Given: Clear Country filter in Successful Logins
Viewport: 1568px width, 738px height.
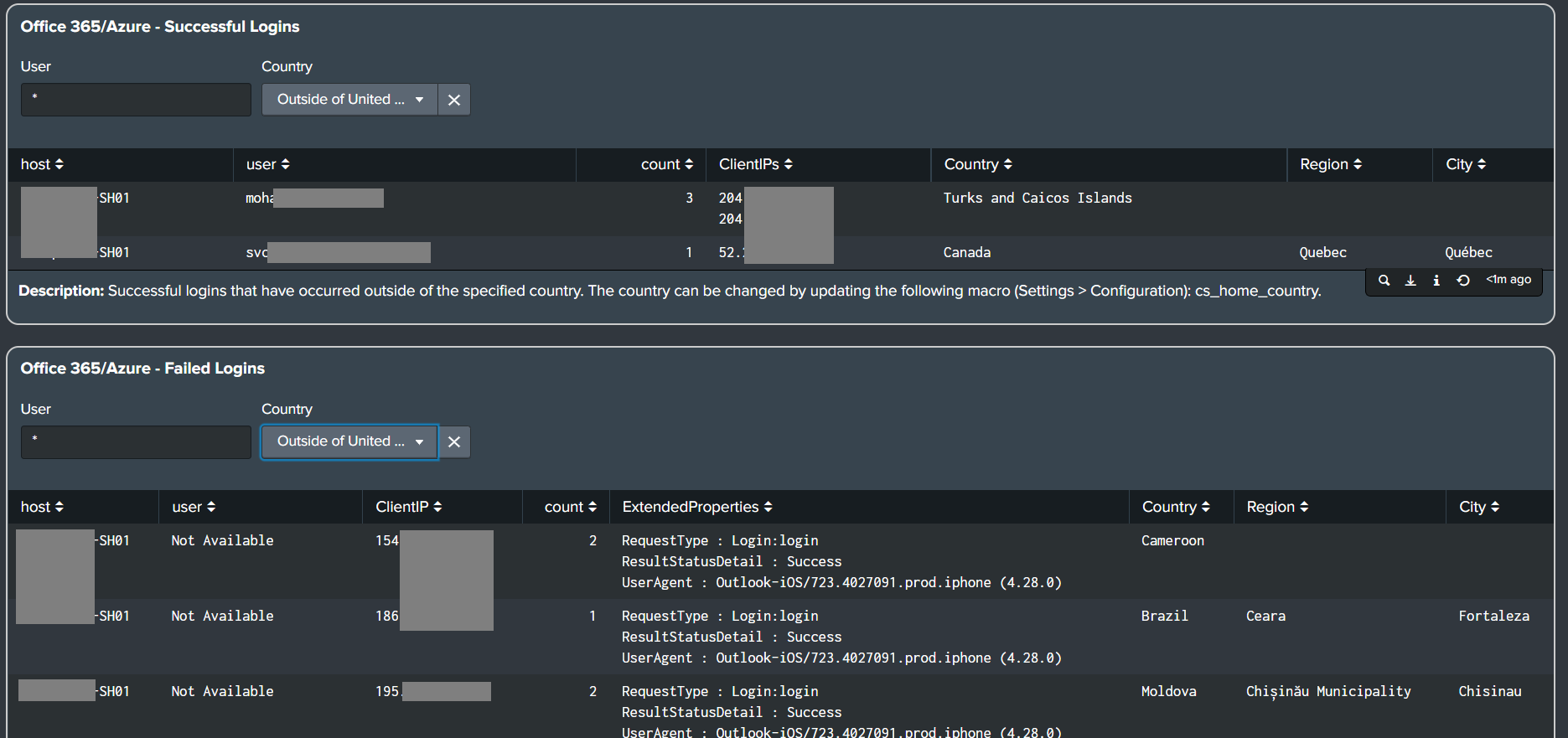Looking at the screenshot, I should 454,100.
